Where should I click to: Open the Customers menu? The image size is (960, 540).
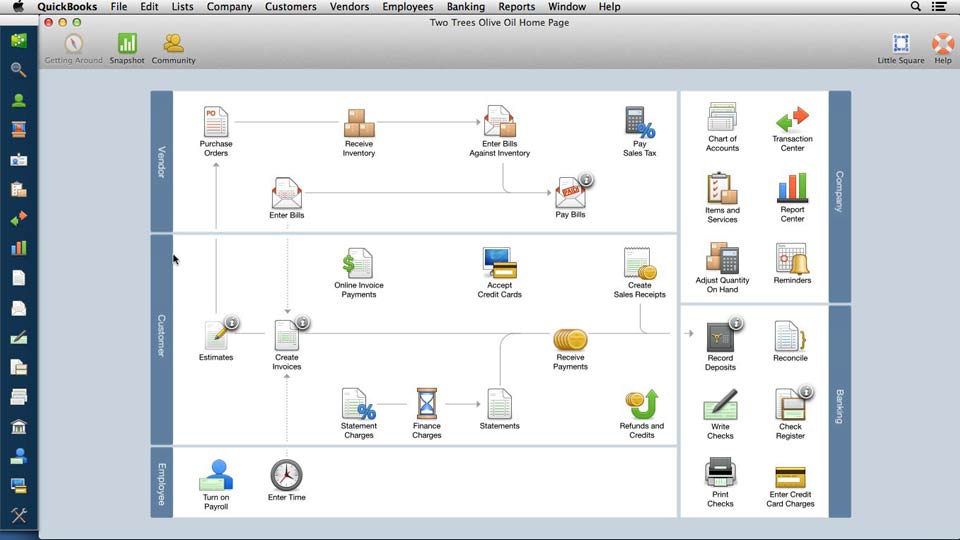coord(291,7)
